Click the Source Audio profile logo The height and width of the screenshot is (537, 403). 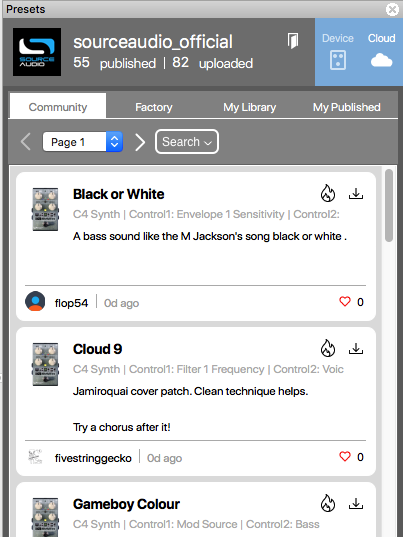pos(37,52)
